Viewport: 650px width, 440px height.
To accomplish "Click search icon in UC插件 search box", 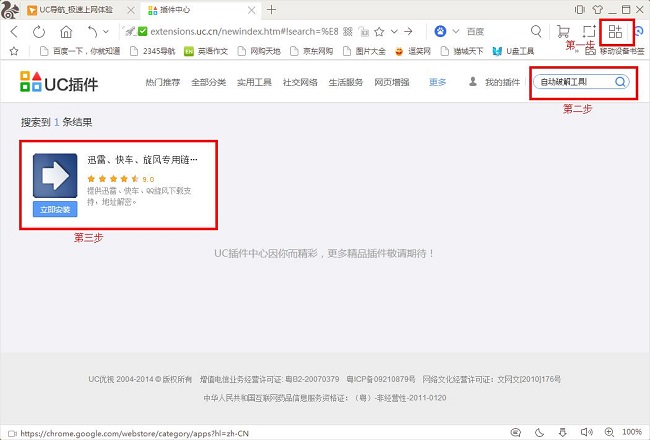I will pyautogui.click(x=620, y=83).
